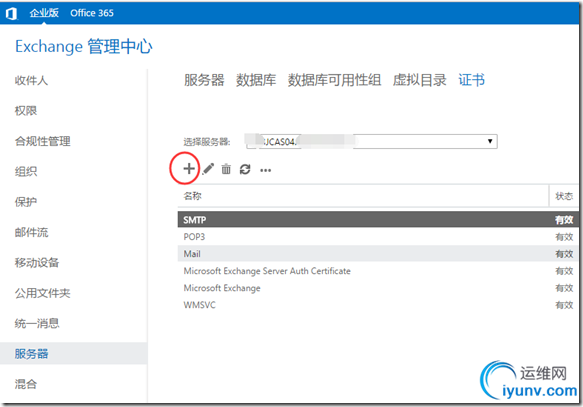Click the Exchange 管理中心 title
The width and height of the screenshot is (583, 407).
(x=84, y=47)
